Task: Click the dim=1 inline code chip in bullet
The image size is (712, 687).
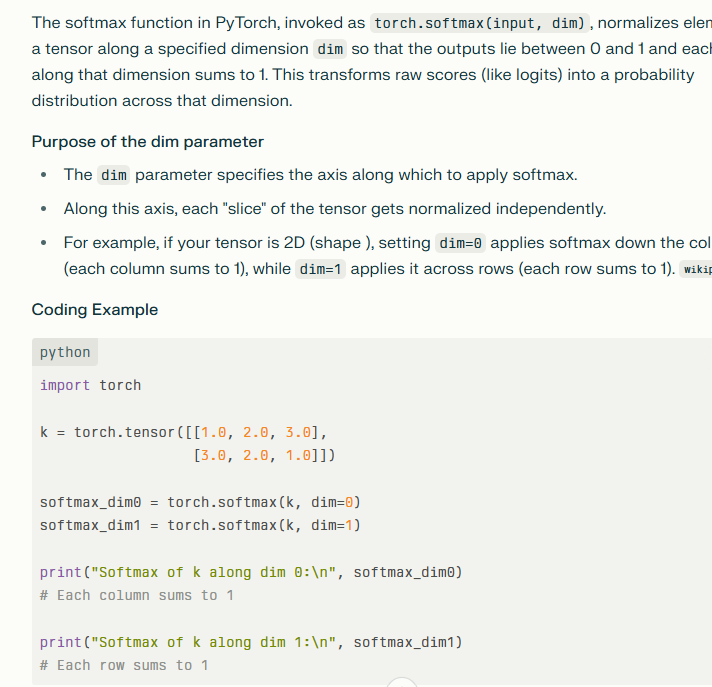Action: click(321, 269)
